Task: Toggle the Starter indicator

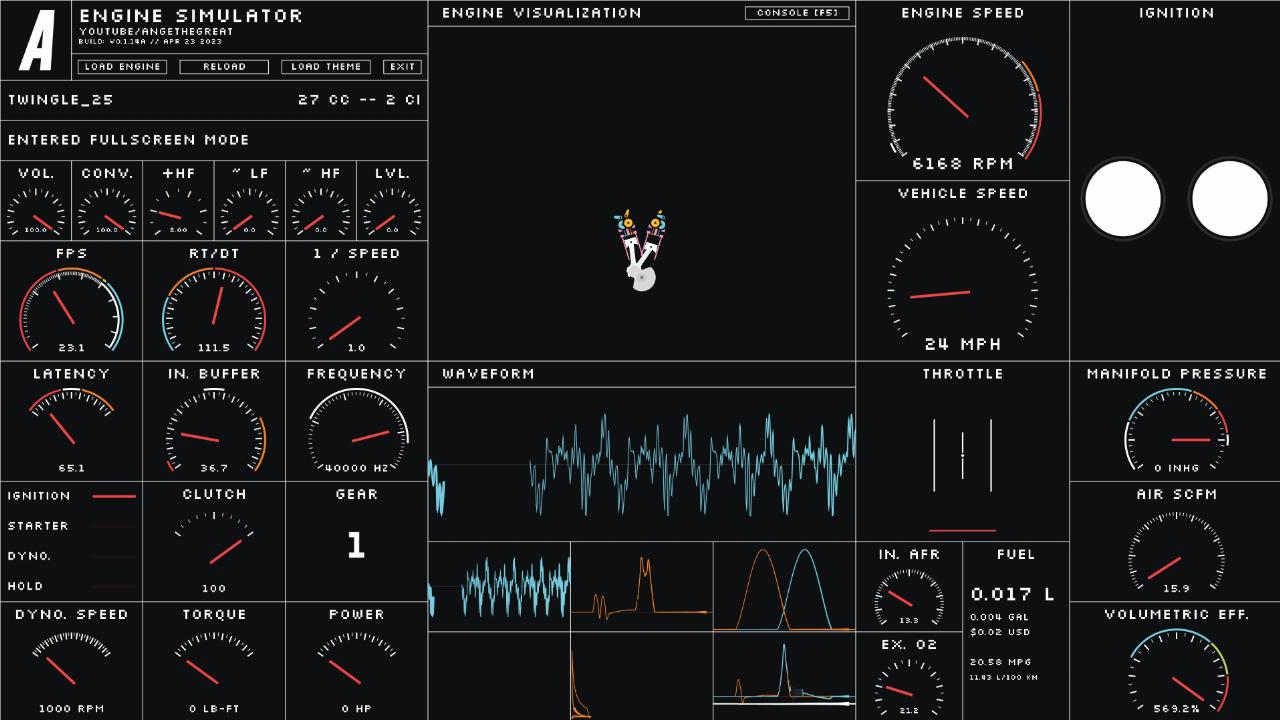Action: [x=113, y=526]
